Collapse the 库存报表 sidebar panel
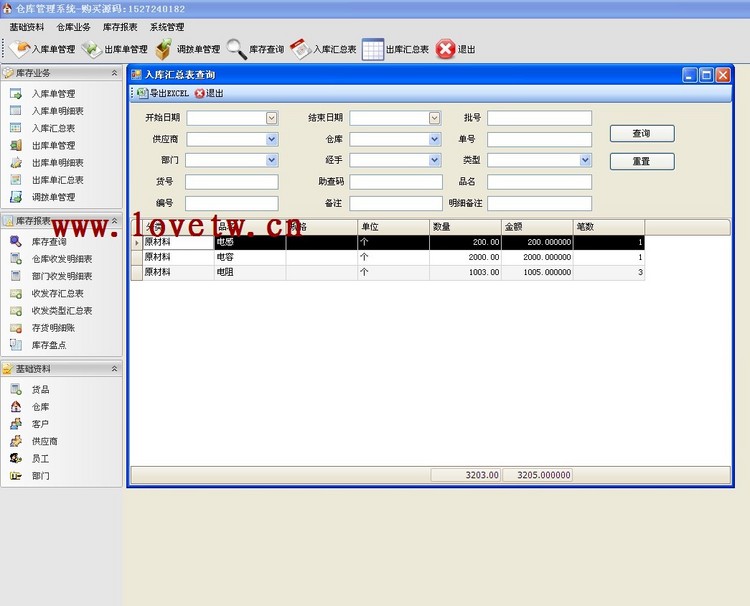 coord(114,220)
